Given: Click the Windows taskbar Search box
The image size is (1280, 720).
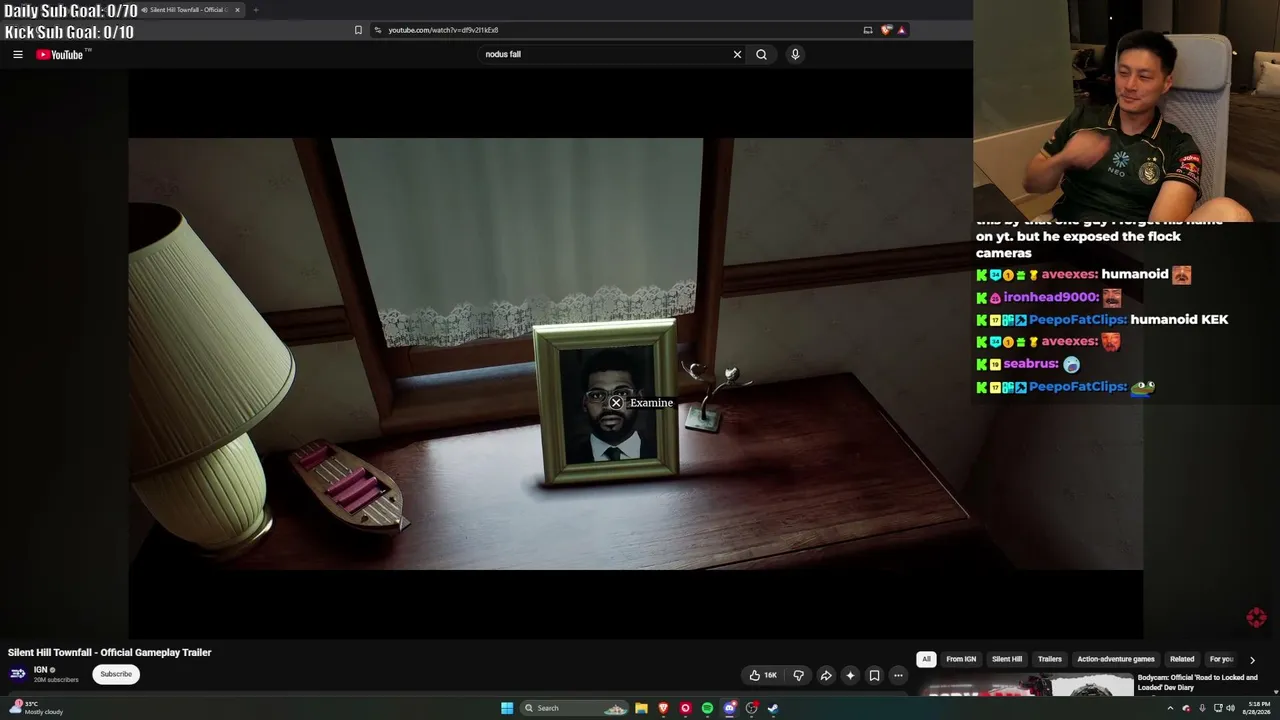Looking at the screenshot, I should click(575, 708).
